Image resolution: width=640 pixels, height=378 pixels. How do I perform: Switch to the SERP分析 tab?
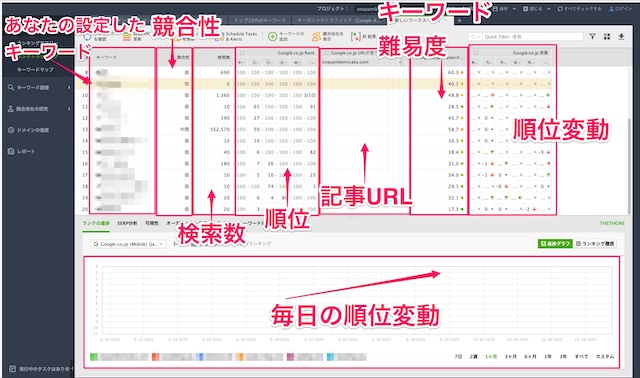click(127, 223)
